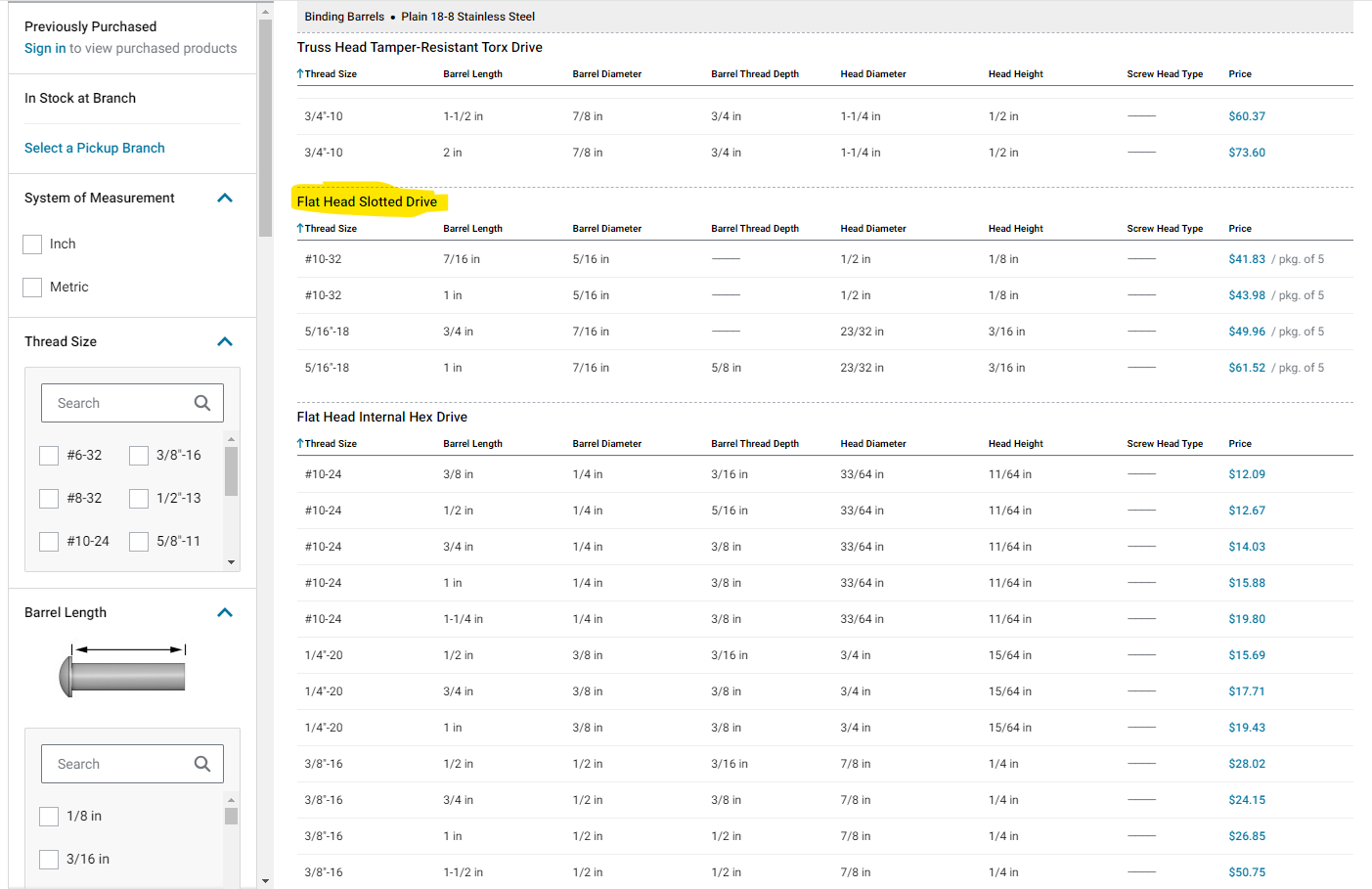
Task: Click Price header in Truss Head table
Action: [x=1240, y=74]
